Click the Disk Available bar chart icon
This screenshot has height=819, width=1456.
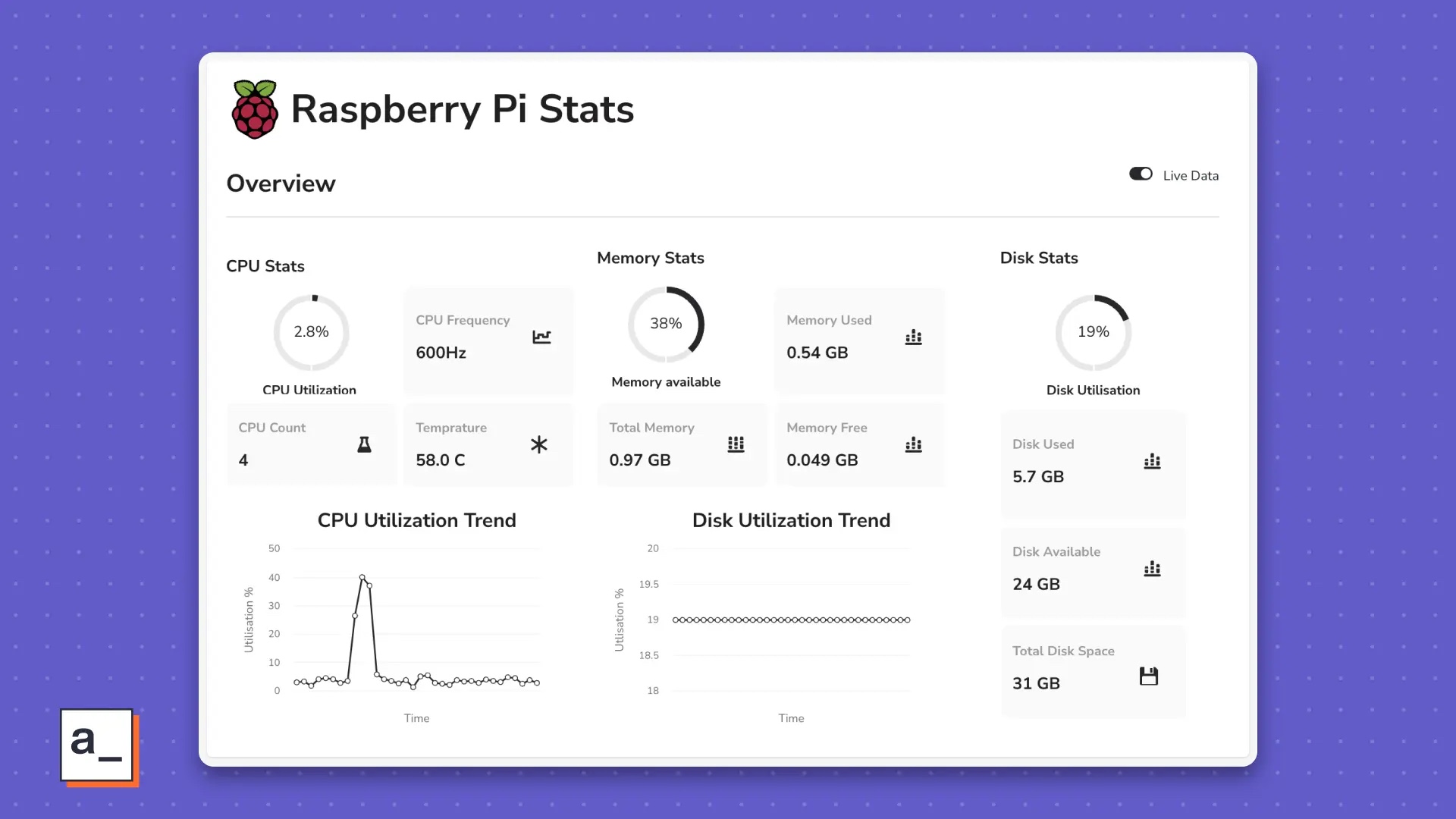[1152, 568]
